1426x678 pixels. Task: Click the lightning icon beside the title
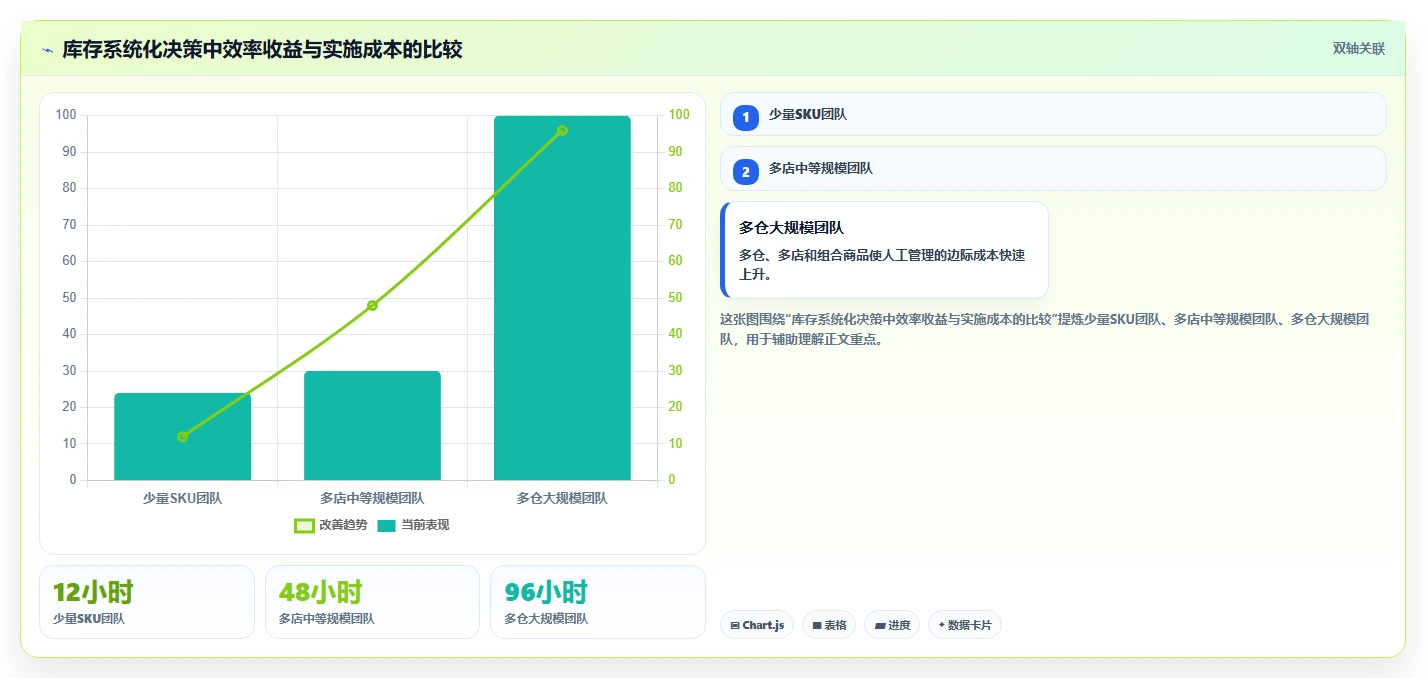tap(47, 50)
